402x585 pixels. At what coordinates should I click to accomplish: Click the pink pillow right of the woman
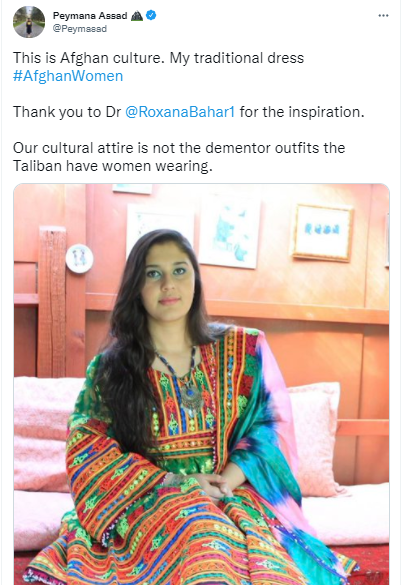click(x=317, y=438)
